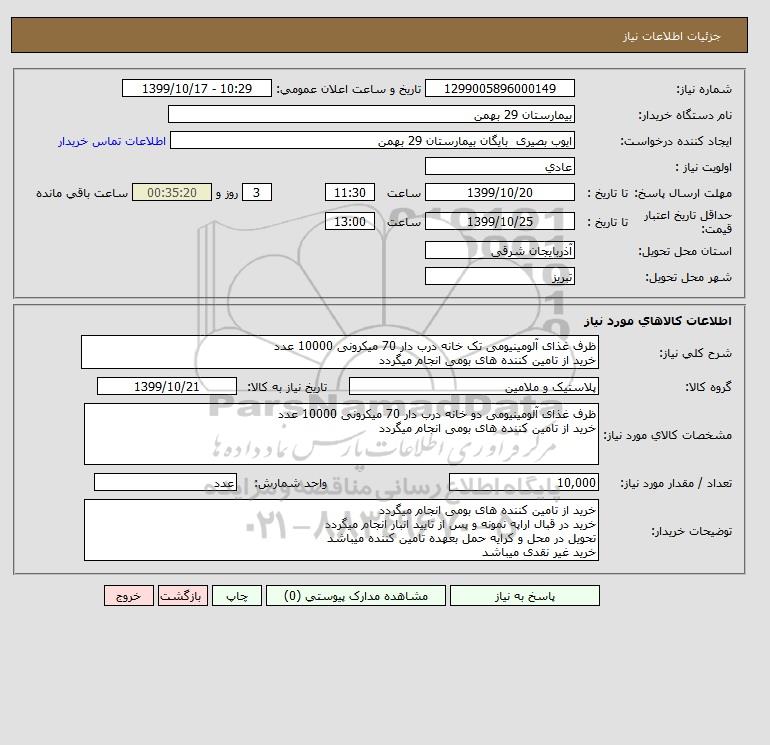Click the quantity field 10,000

(x=523, y=482)
